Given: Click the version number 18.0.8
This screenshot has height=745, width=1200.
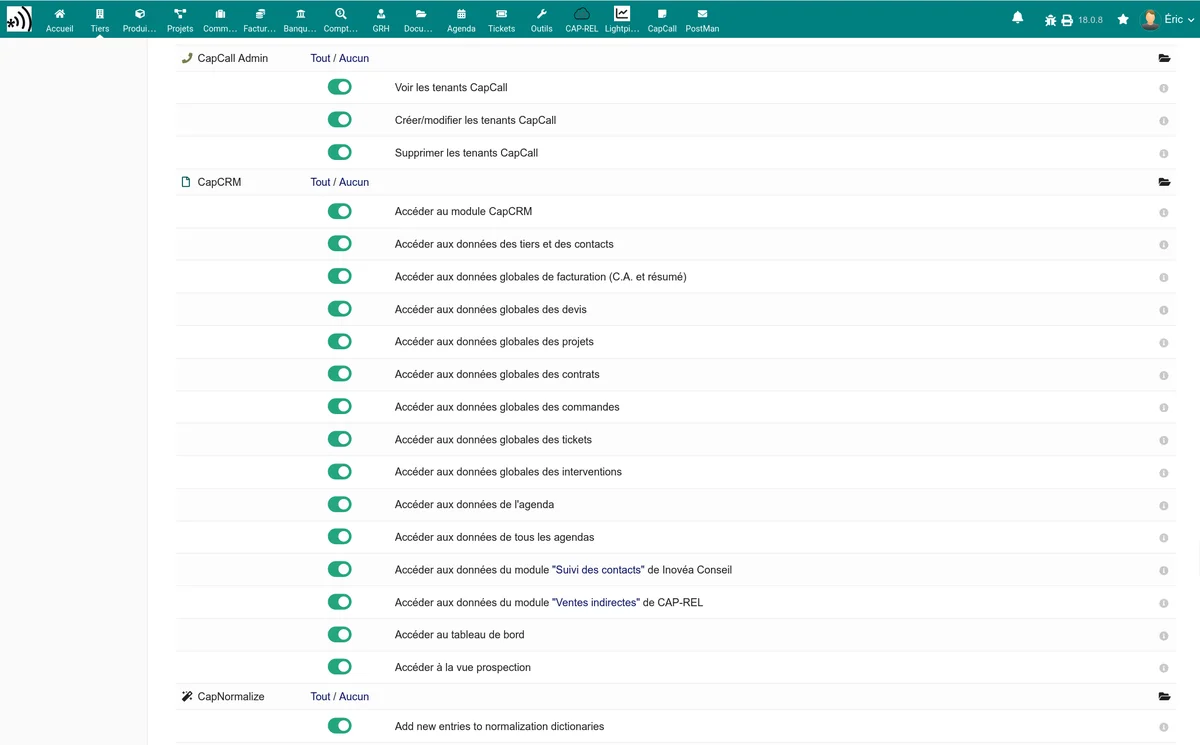Looking at the screenshot, I should pyautogui.click(x=1090, y=20).
